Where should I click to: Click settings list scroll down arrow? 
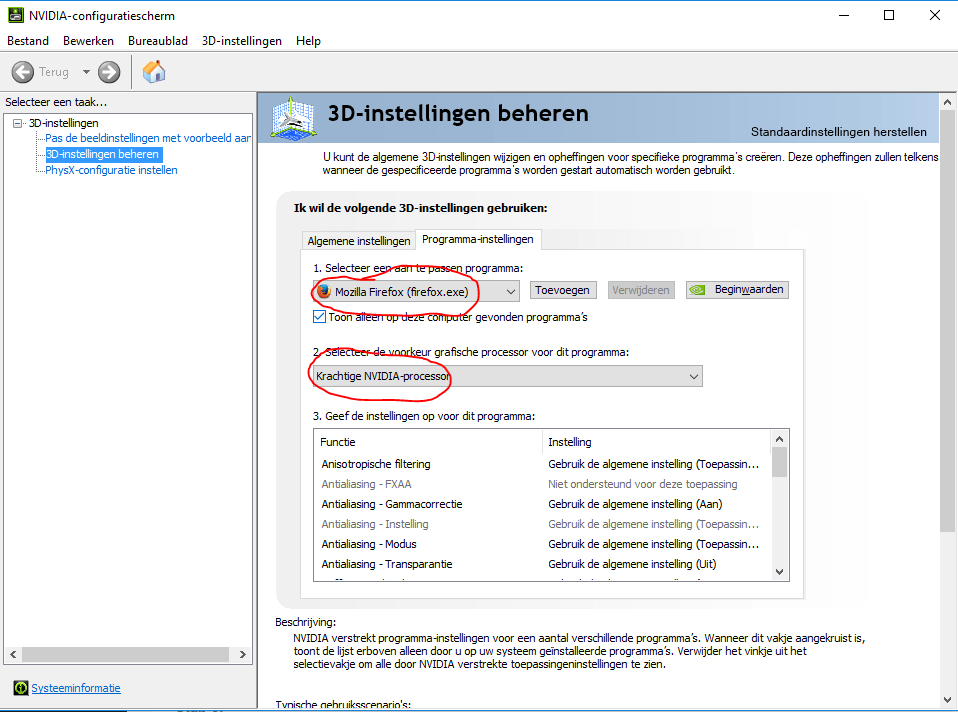click(x=779, y=572)
